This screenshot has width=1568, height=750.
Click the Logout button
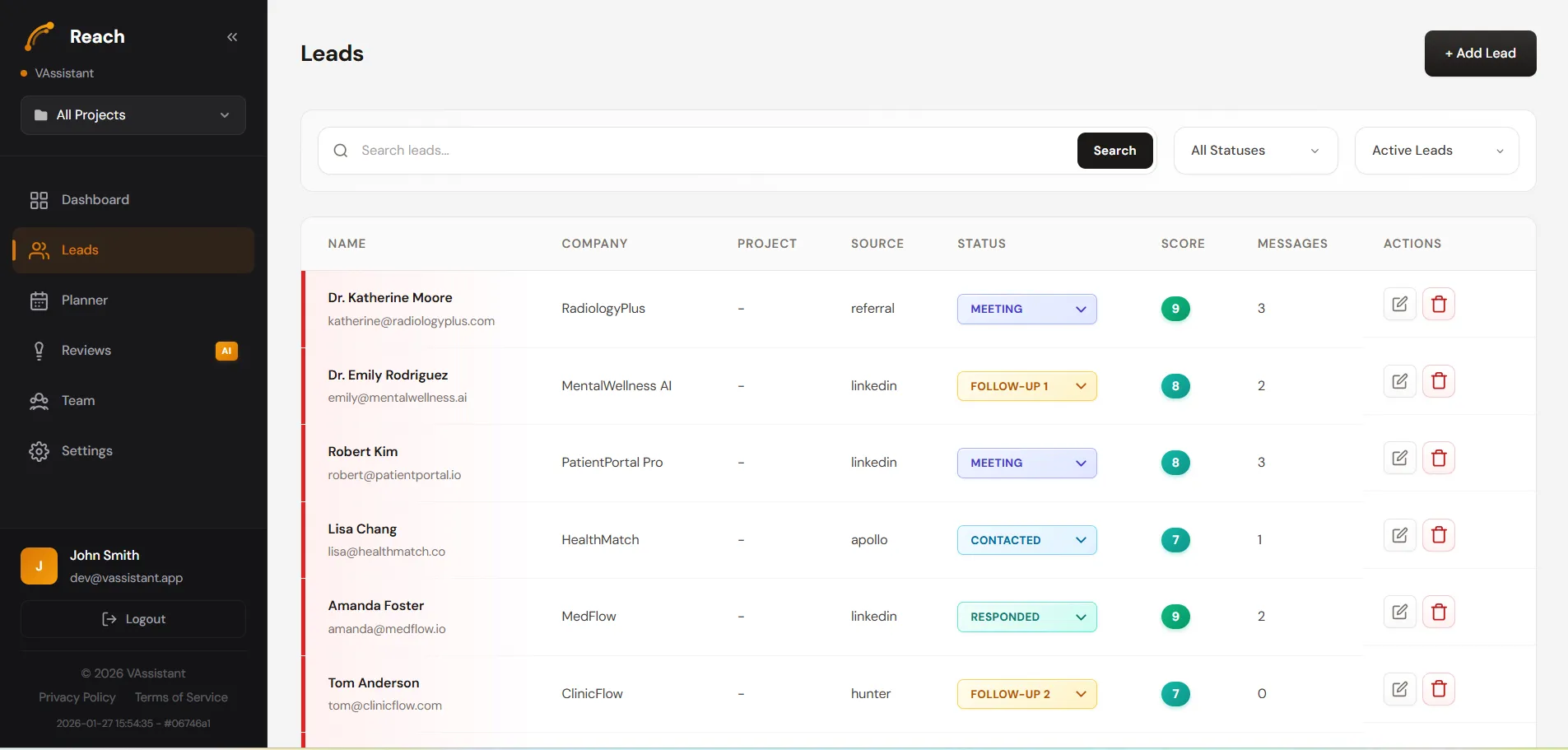pyautogui.click(x=133, y=619)
